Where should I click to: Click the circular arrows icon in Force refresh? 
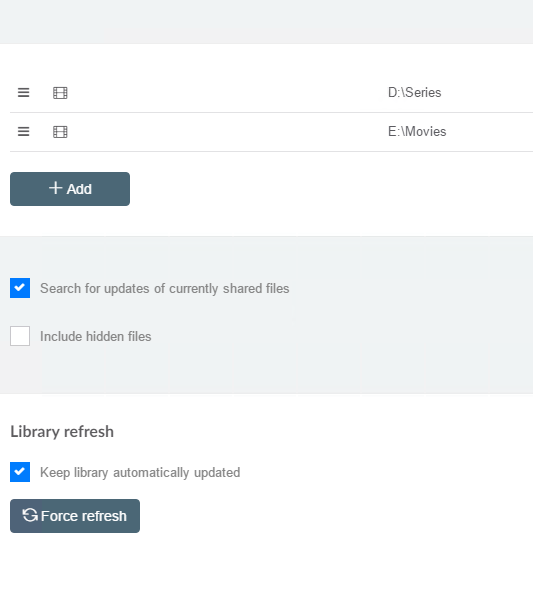(x=30, y=515)
